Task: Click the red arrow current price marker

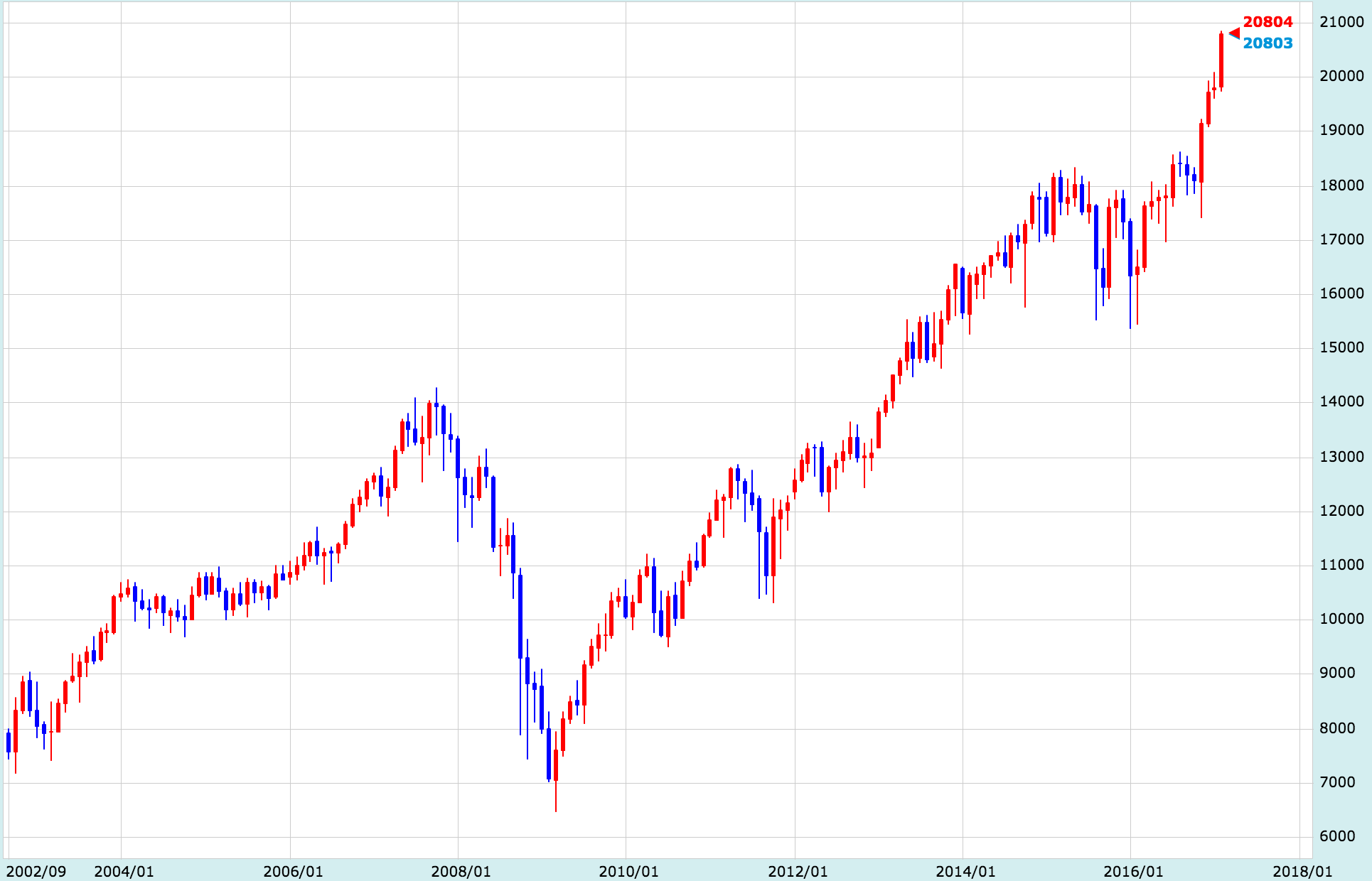Action: pos(1234,33)
